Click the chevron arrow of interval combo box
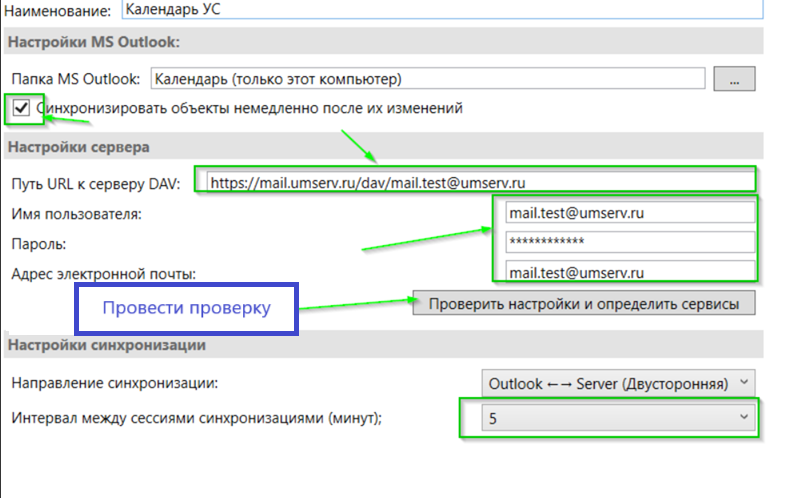The image size is (799, 498). tap(741, 418)
